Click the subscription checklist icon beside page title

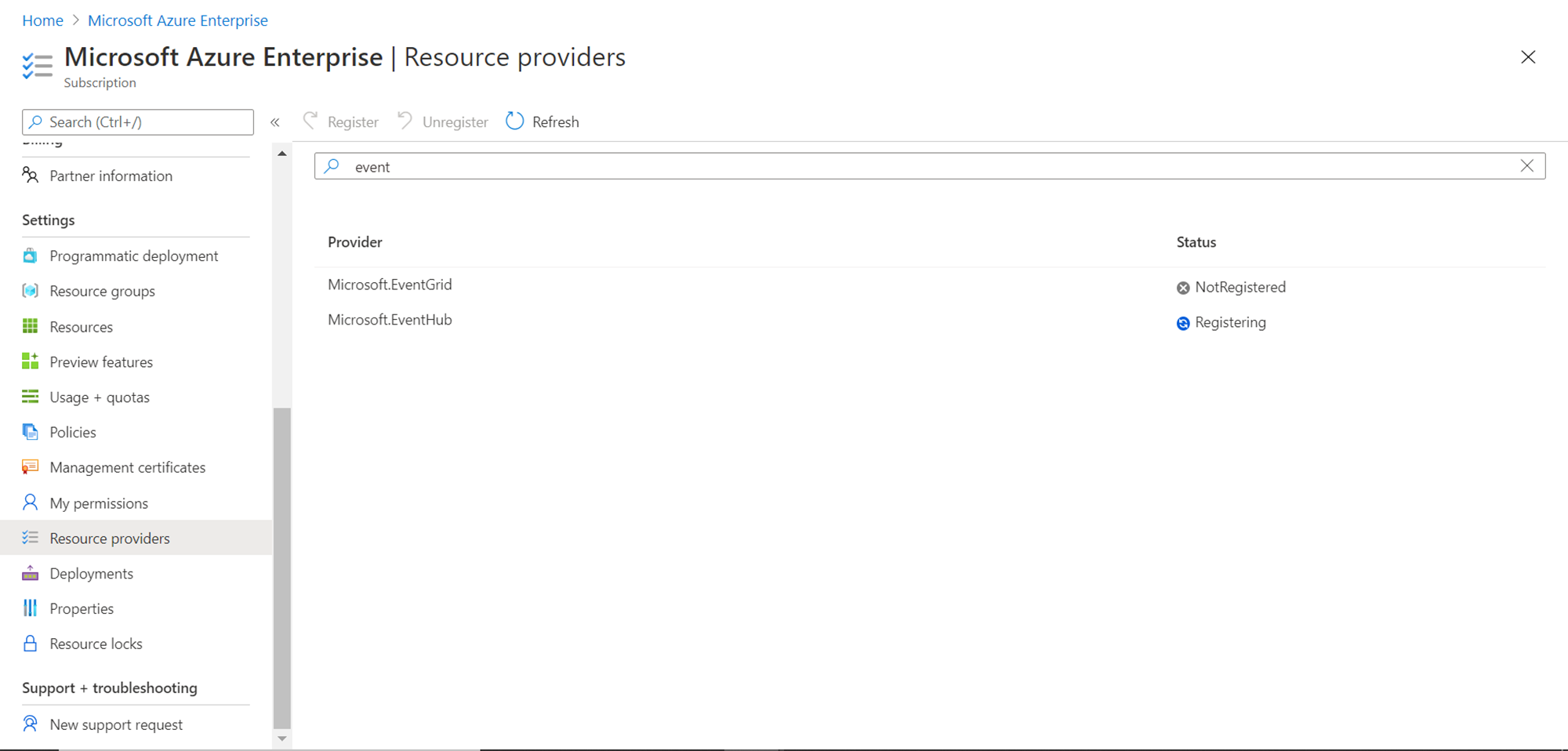(37, 66)
